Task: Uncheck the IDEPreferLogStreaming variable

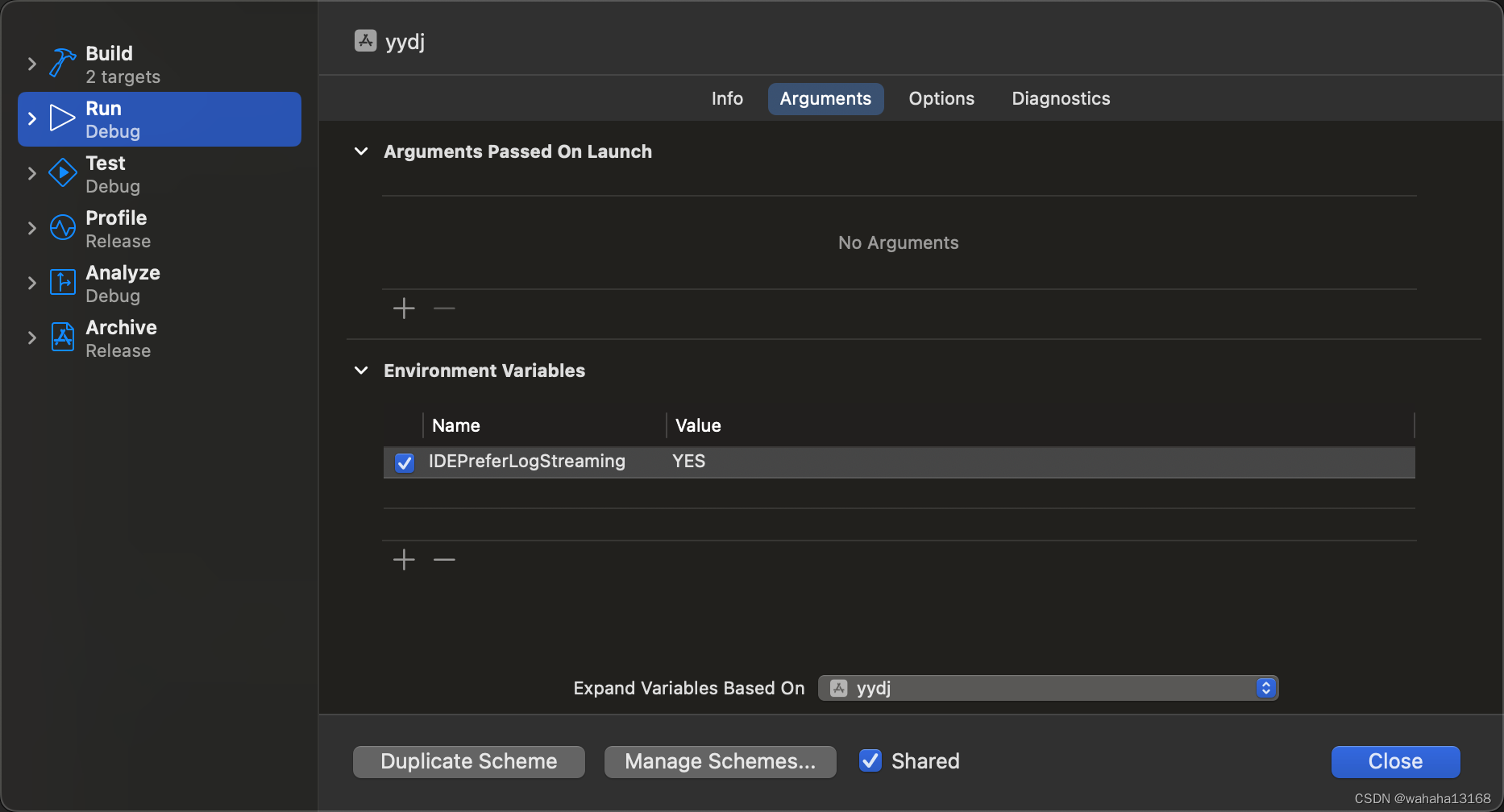Action: tap(404, 462)
